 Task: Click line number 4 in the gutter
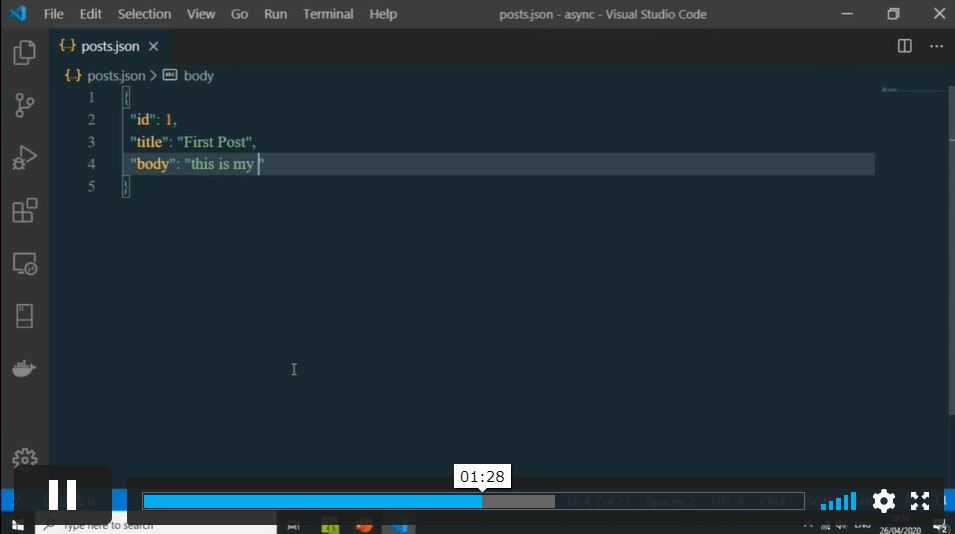(91, 164)
